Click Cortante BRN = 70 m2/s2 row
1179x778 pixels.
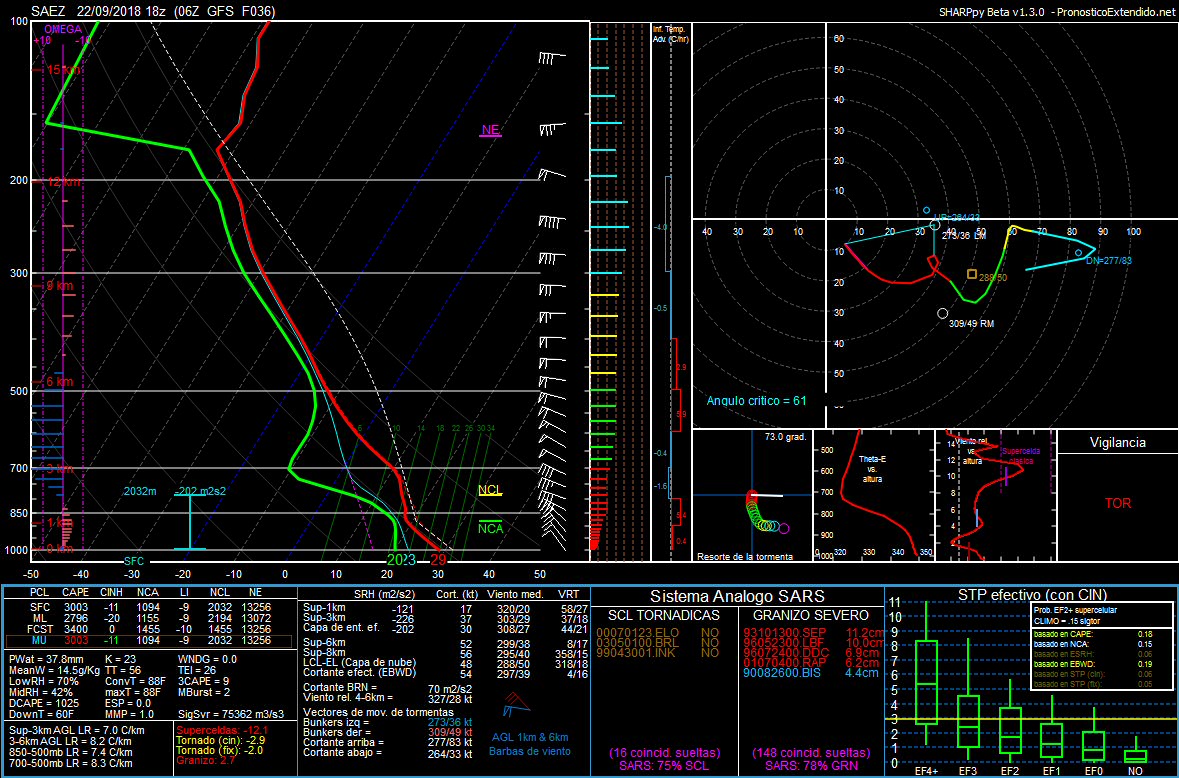click(x=387, y=688)
